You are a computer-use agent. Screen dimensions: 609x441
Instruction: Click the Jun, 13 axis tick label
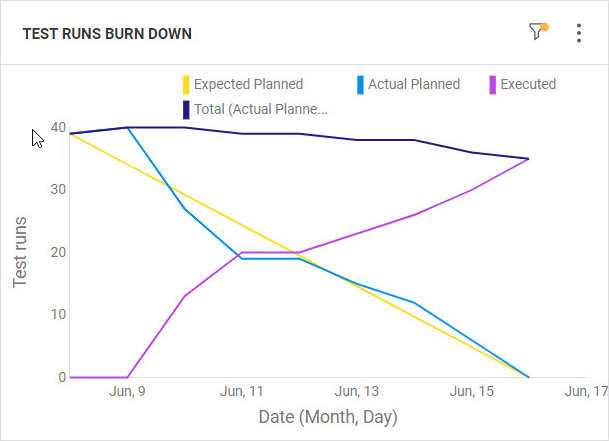pyautogui.click(x=356, y=391)
